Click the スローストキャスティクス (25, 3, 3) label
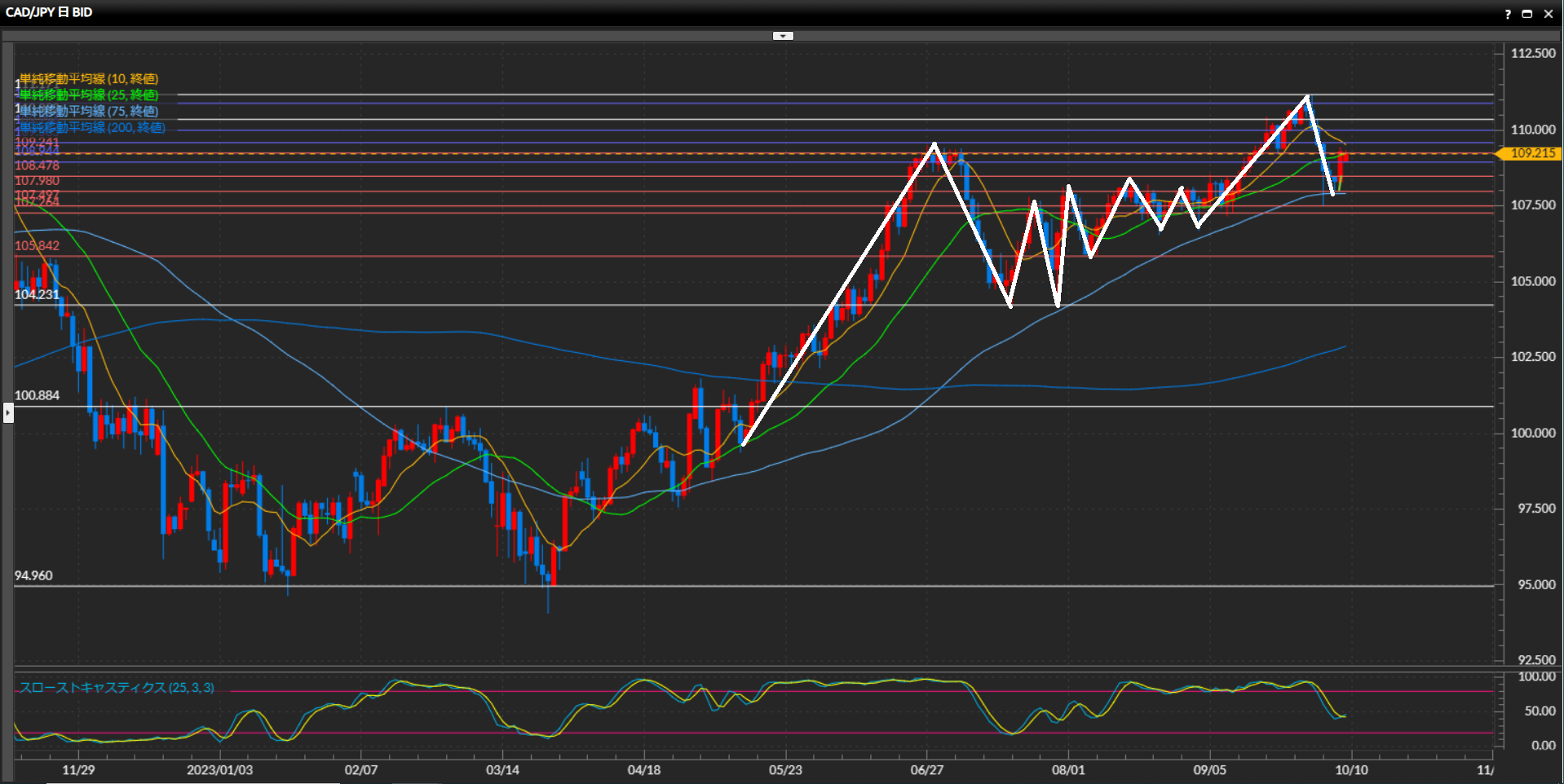 (x=117, y=688)
